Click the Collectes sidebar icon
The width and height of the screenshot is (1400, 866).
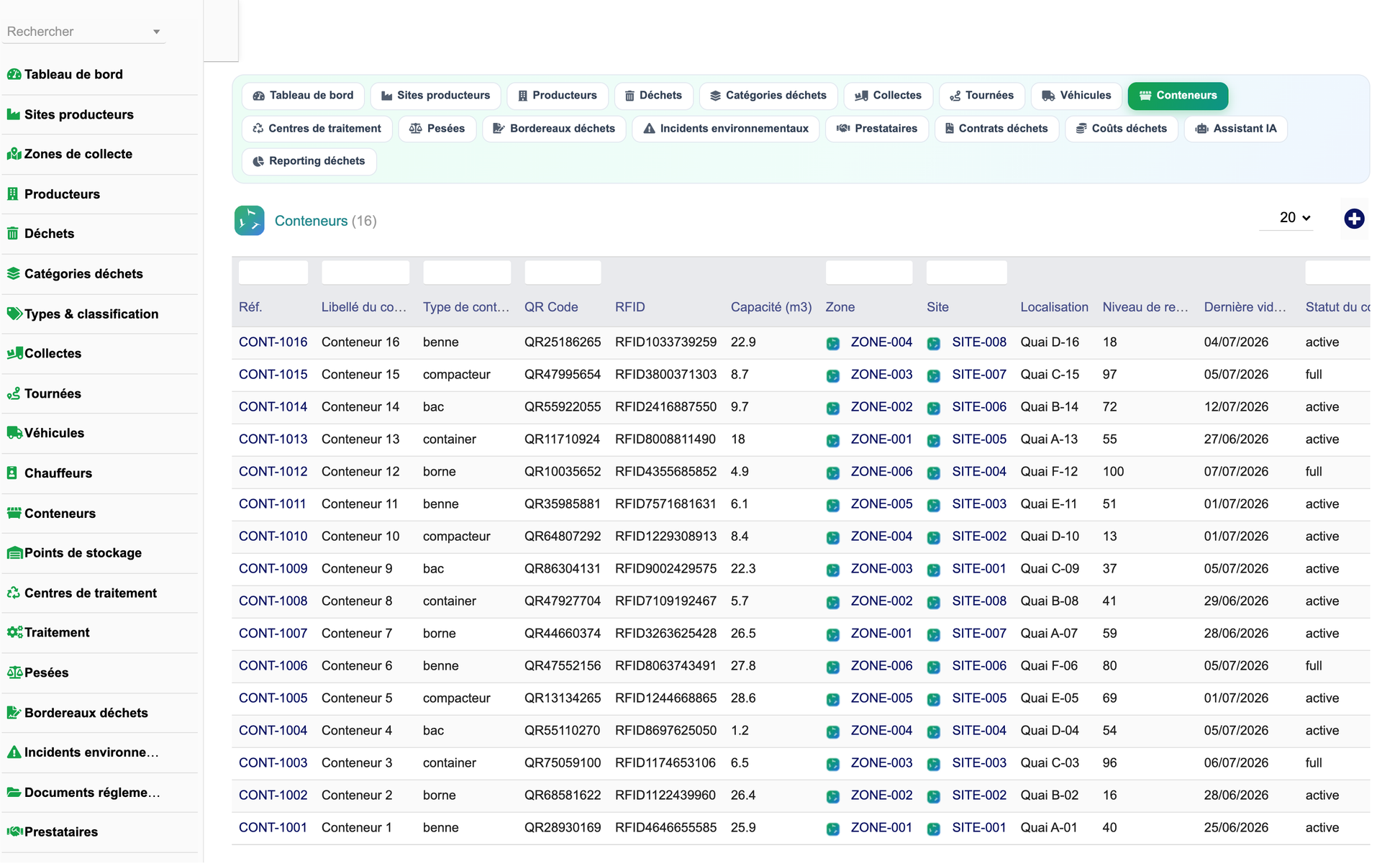point(14,353)
